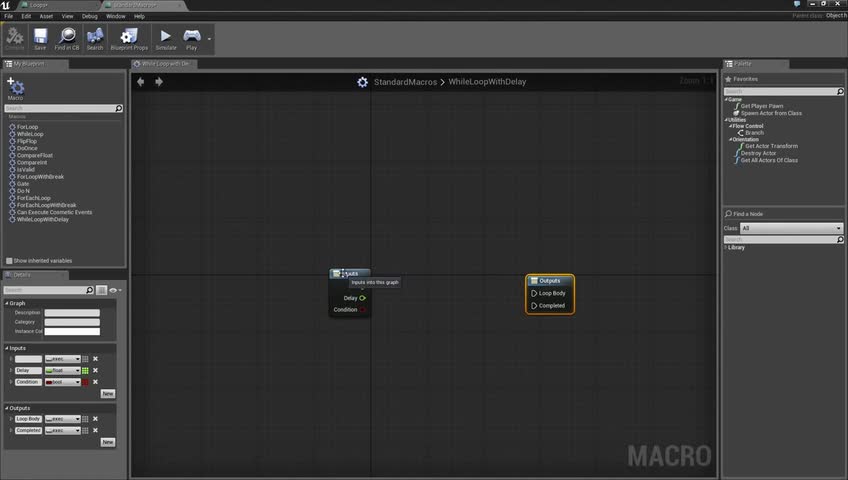
Task: Collapse the Outputs section in Details
Action: [7, 408]
